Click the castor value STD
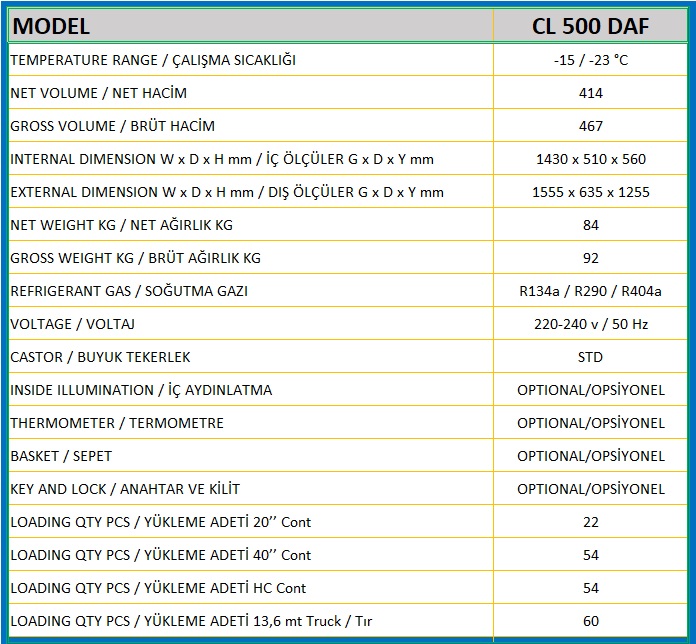This screenshot has width=696, height=644. [590, 357]
